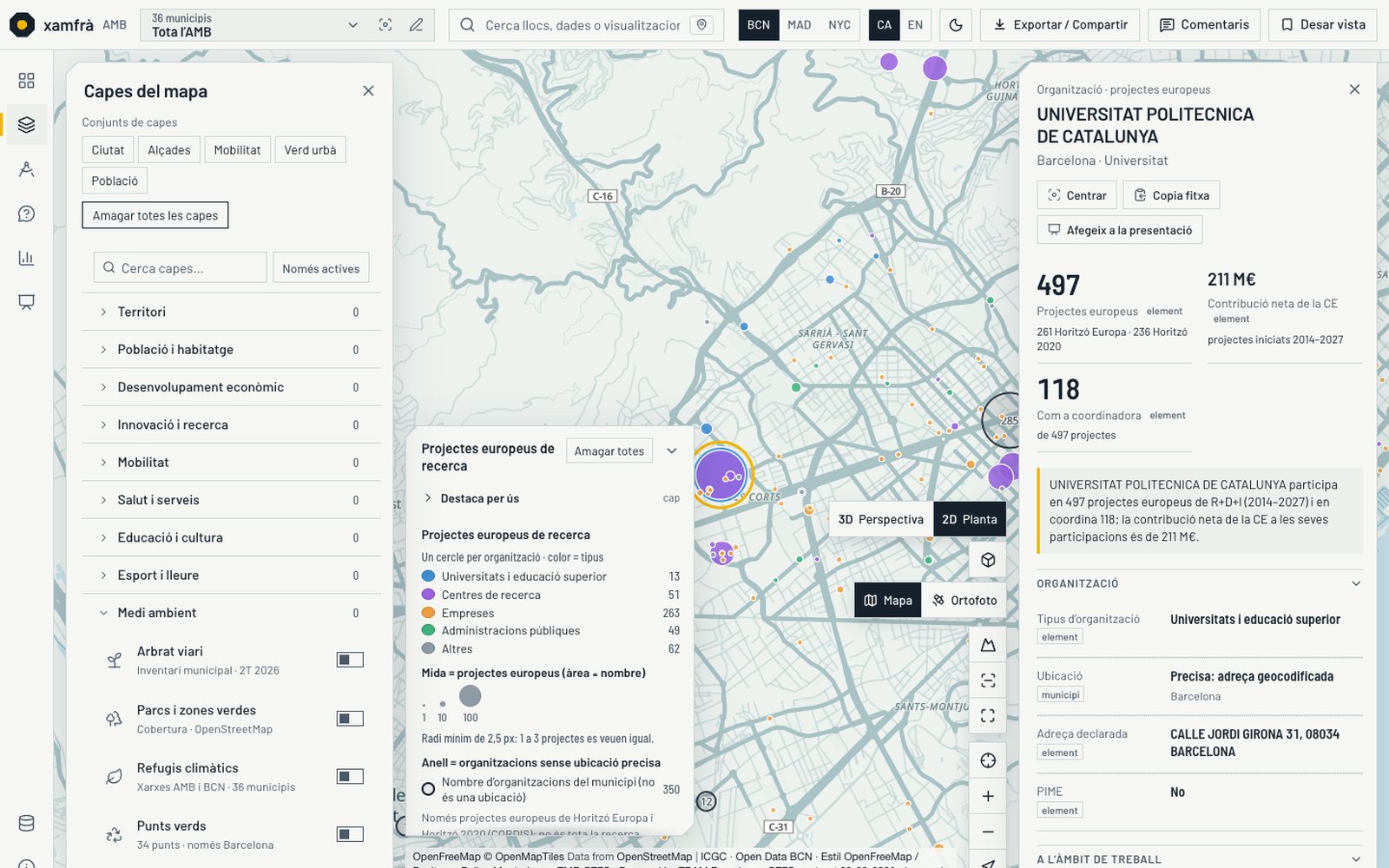Switch basemap to Ortofoto
1389x868 pixels.
964,600
